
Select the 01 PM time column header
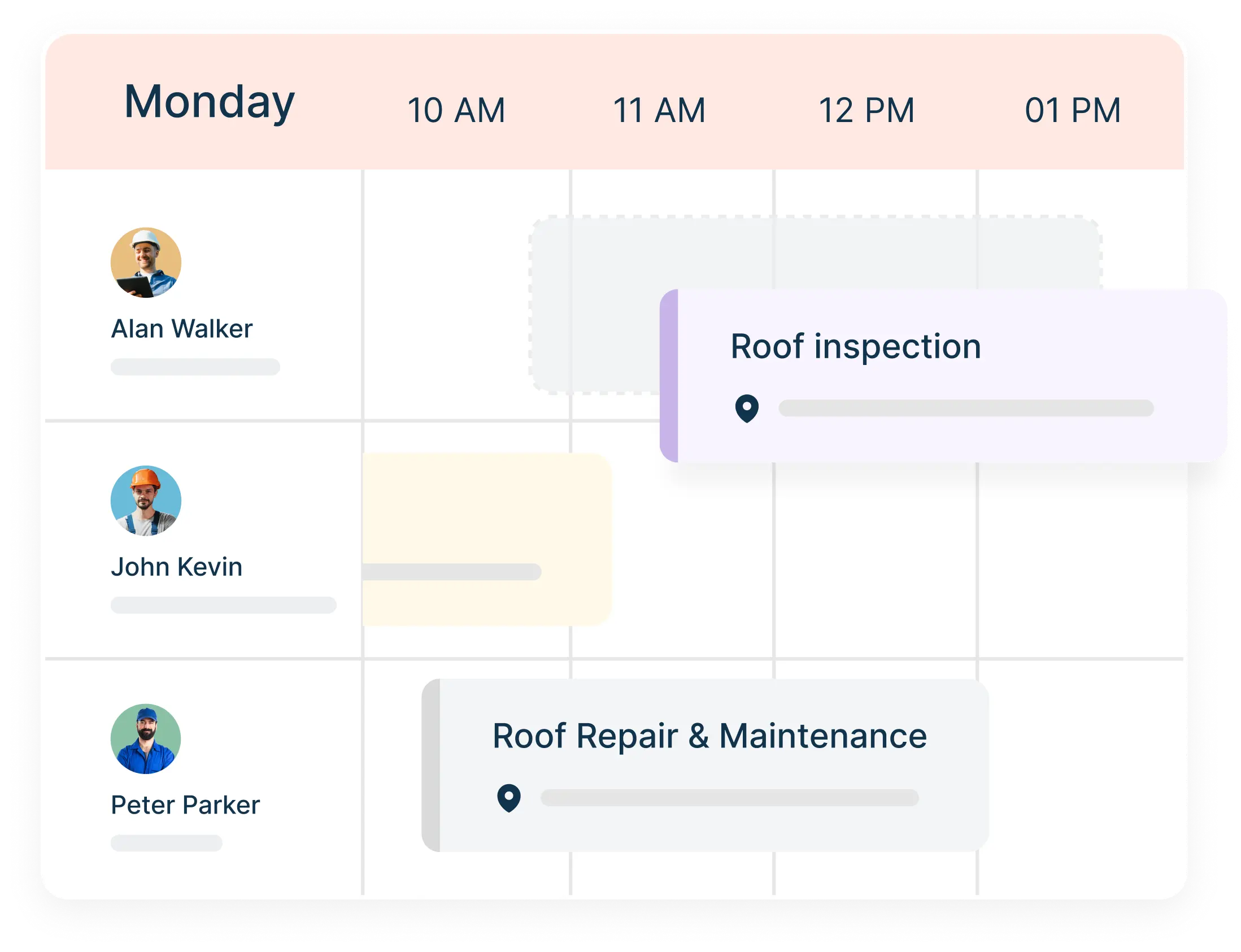[x=1073, y=110]
